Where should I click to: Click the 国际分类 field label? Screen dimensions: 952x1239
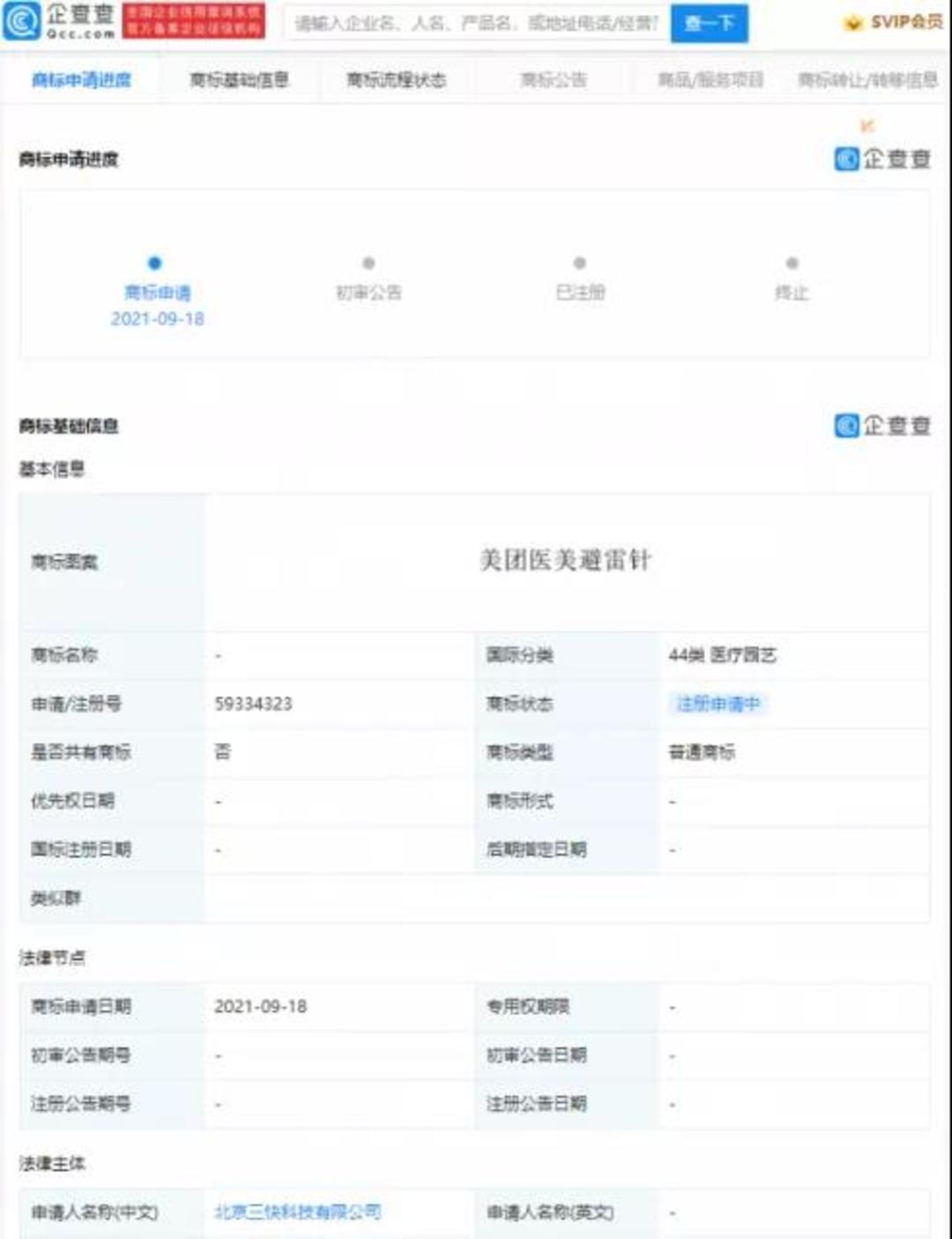[x=519, y=655]
